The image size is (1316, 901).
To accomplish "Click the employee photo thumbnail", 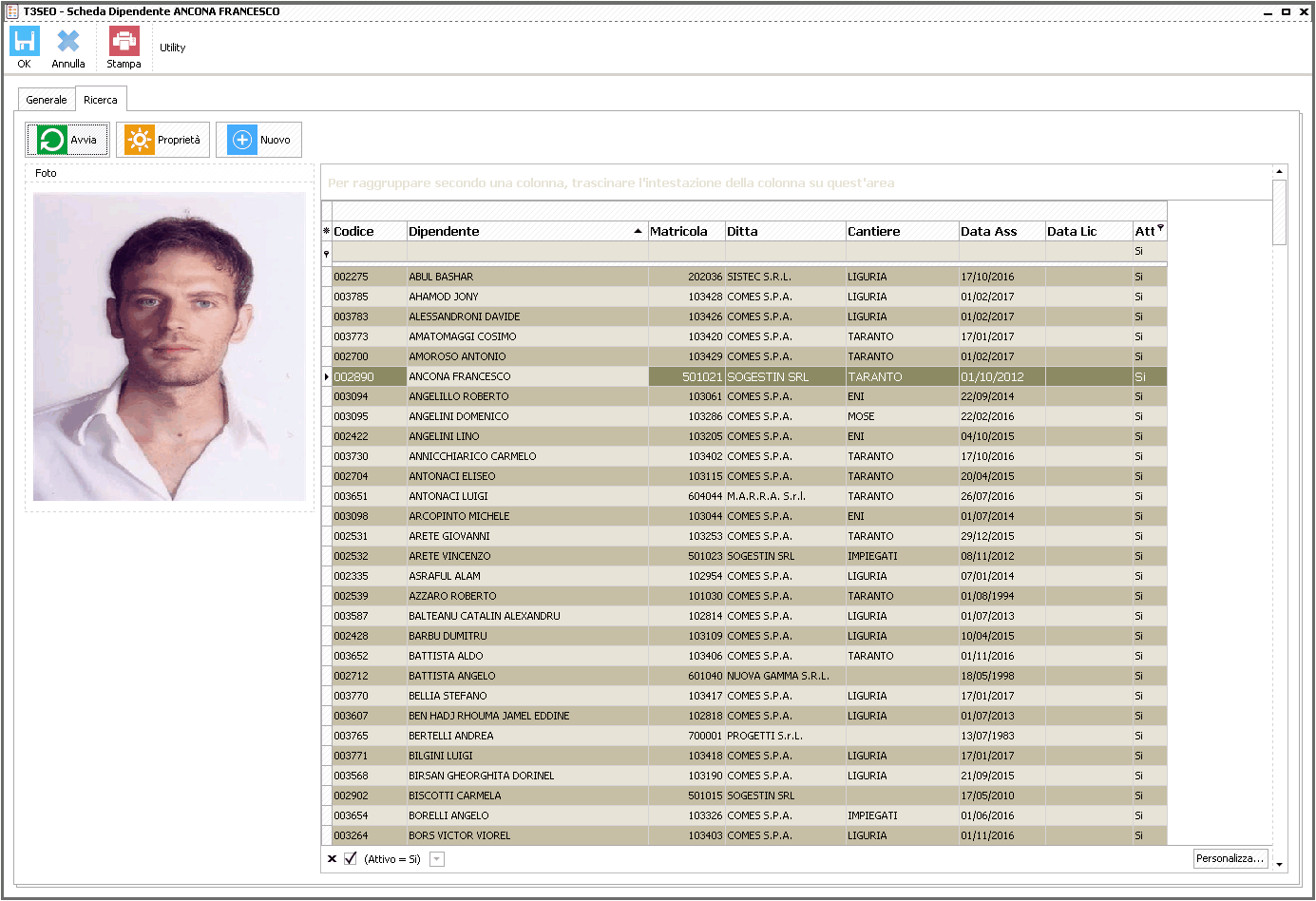I will click(x=169, y=346).
